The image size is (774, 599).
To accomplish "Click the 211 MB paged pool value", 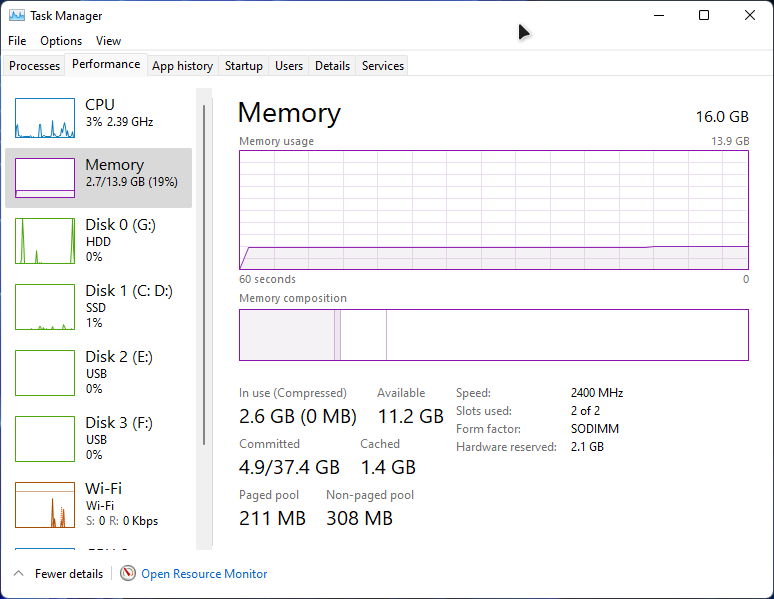I will click(272, 519).
